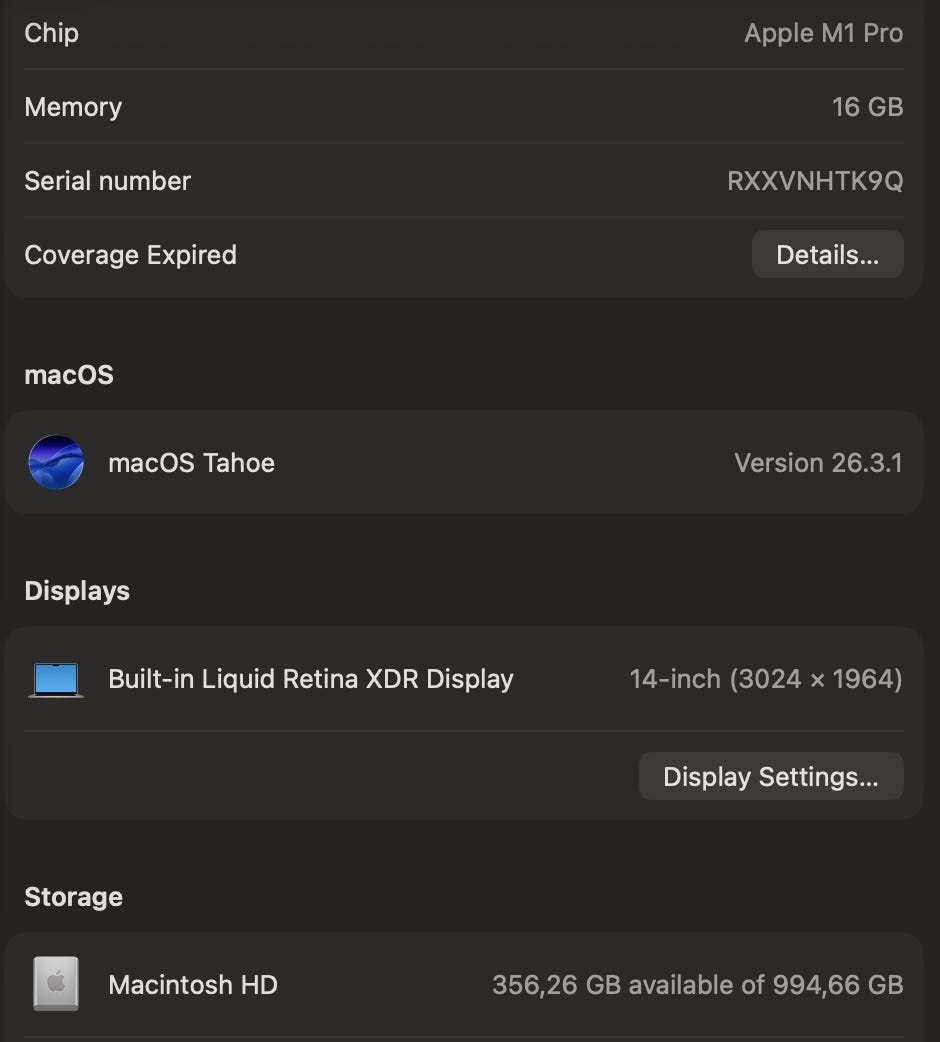Select the serial number RXXVNHTK9Q
This screenshot has width=940, height=1042.
point(814,181)
